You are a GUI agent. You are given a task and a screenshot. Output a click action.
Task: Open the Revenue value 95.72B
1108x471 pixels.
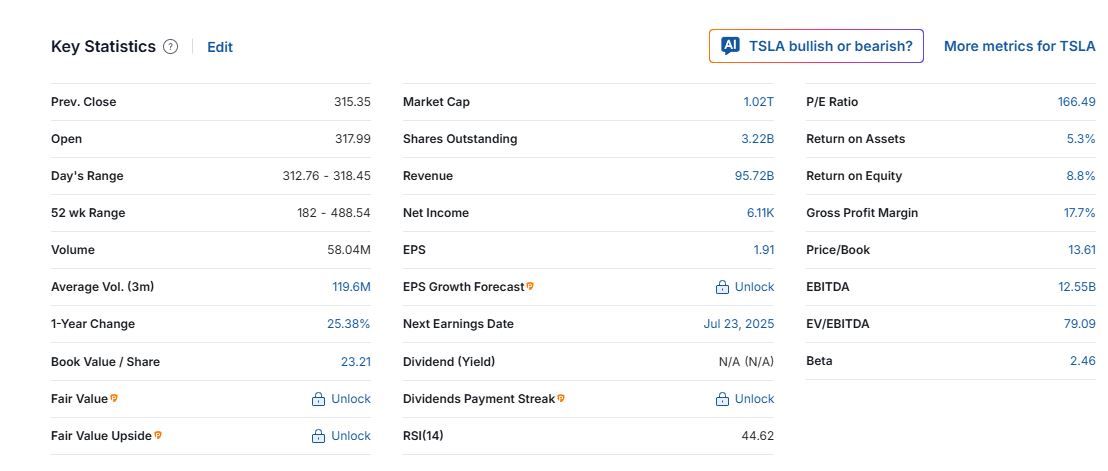pyautogui.click(x=754, y=176)
